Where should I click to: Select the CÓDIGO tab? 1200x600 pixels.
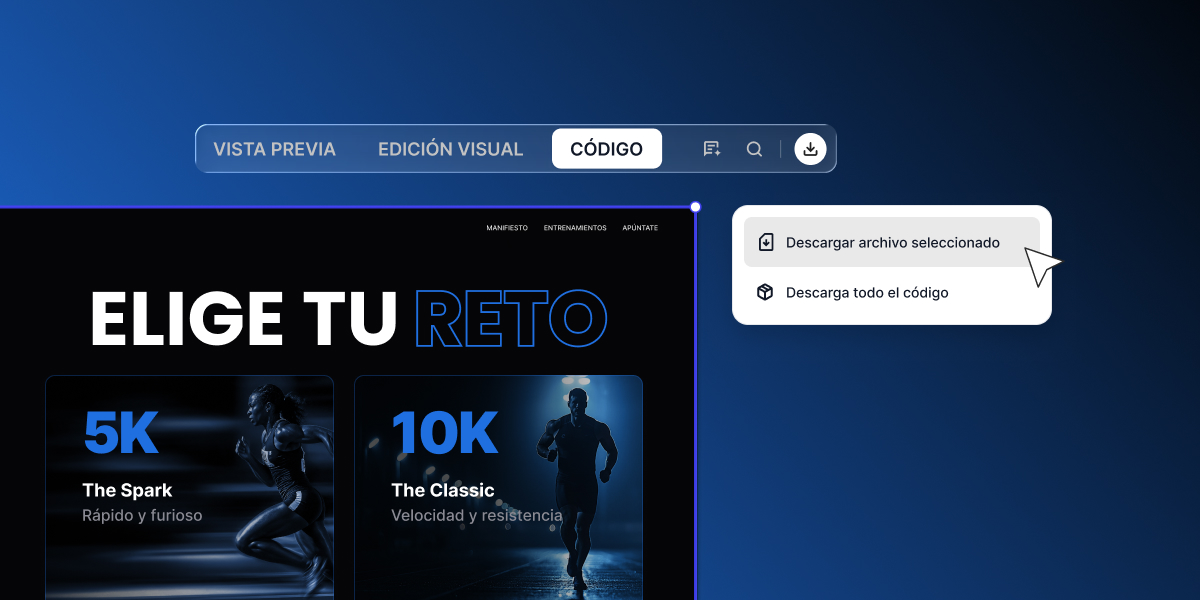[x=607, y=149]
